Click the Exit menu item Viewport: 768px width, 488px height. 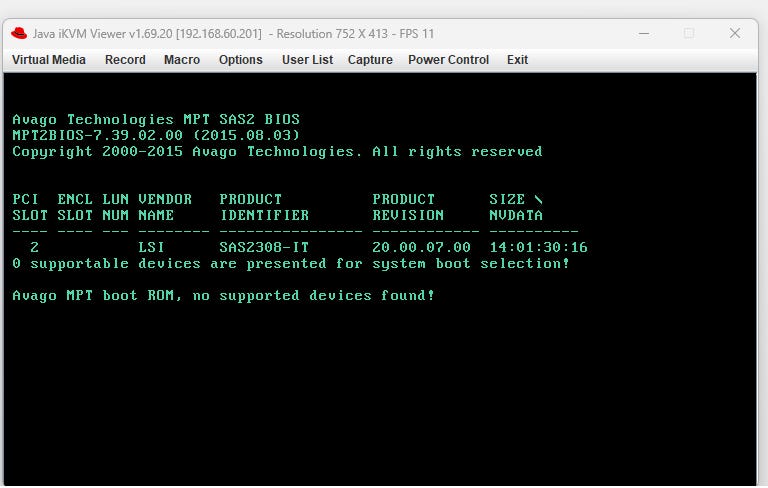click(517, 60)
